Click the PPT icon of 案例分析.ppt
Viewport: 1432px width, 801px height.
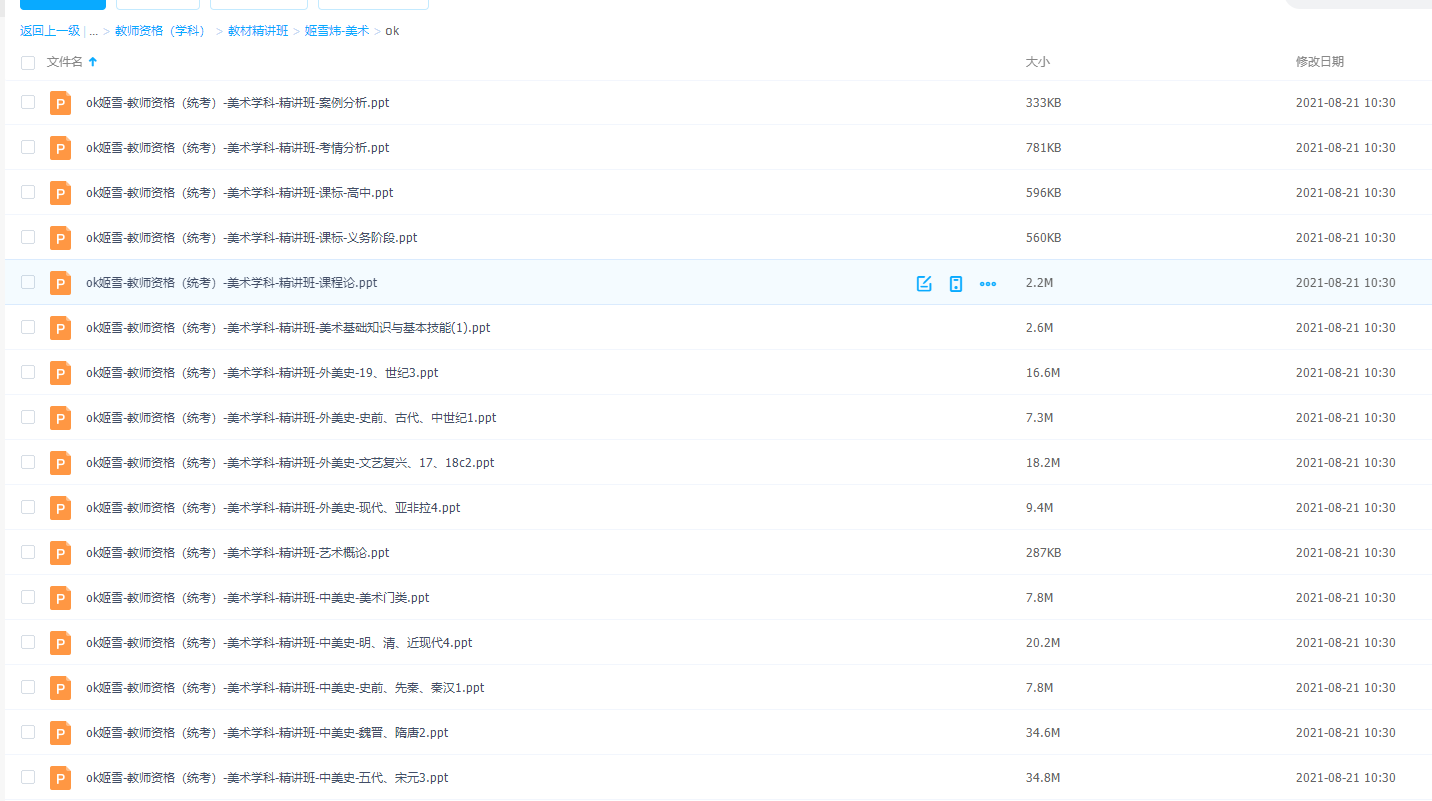tap(61, 103)
